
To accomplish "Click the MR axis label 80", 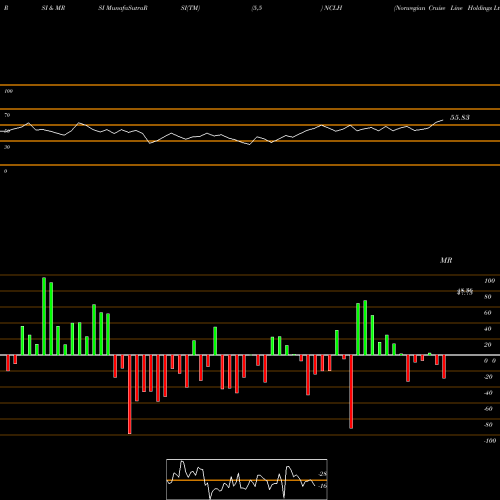I will 488,297.
